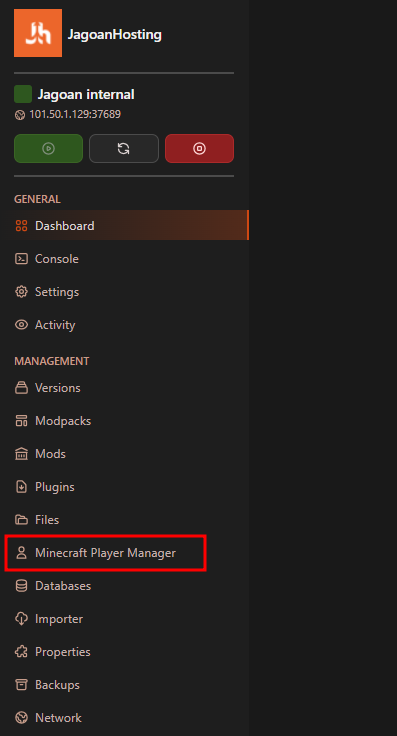Click the Player Manager person icon
The height and width of the screenshot is (736, 397).
tap(22, 553)
